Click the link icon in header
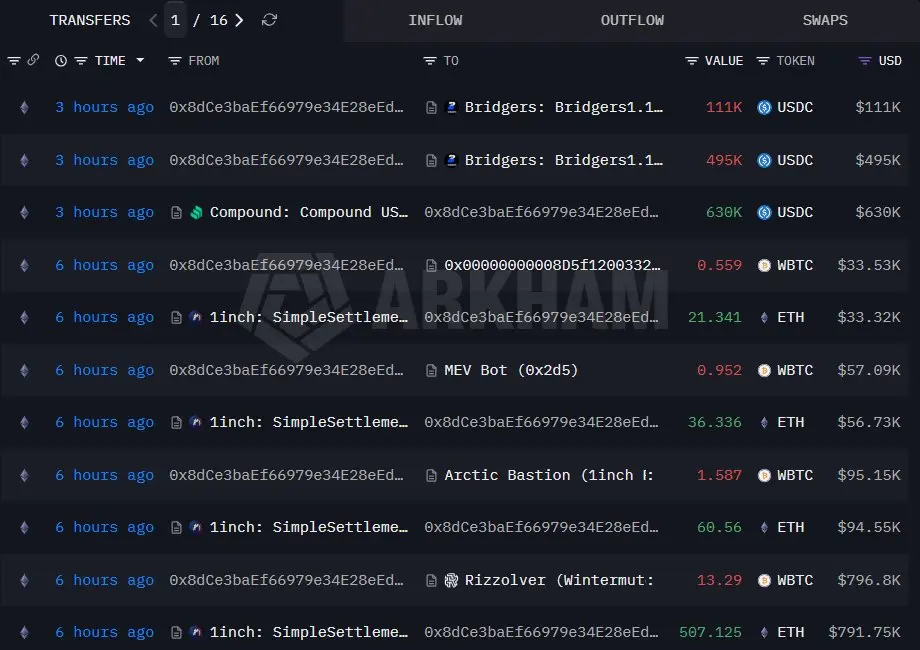 click(x=33, y=60)
